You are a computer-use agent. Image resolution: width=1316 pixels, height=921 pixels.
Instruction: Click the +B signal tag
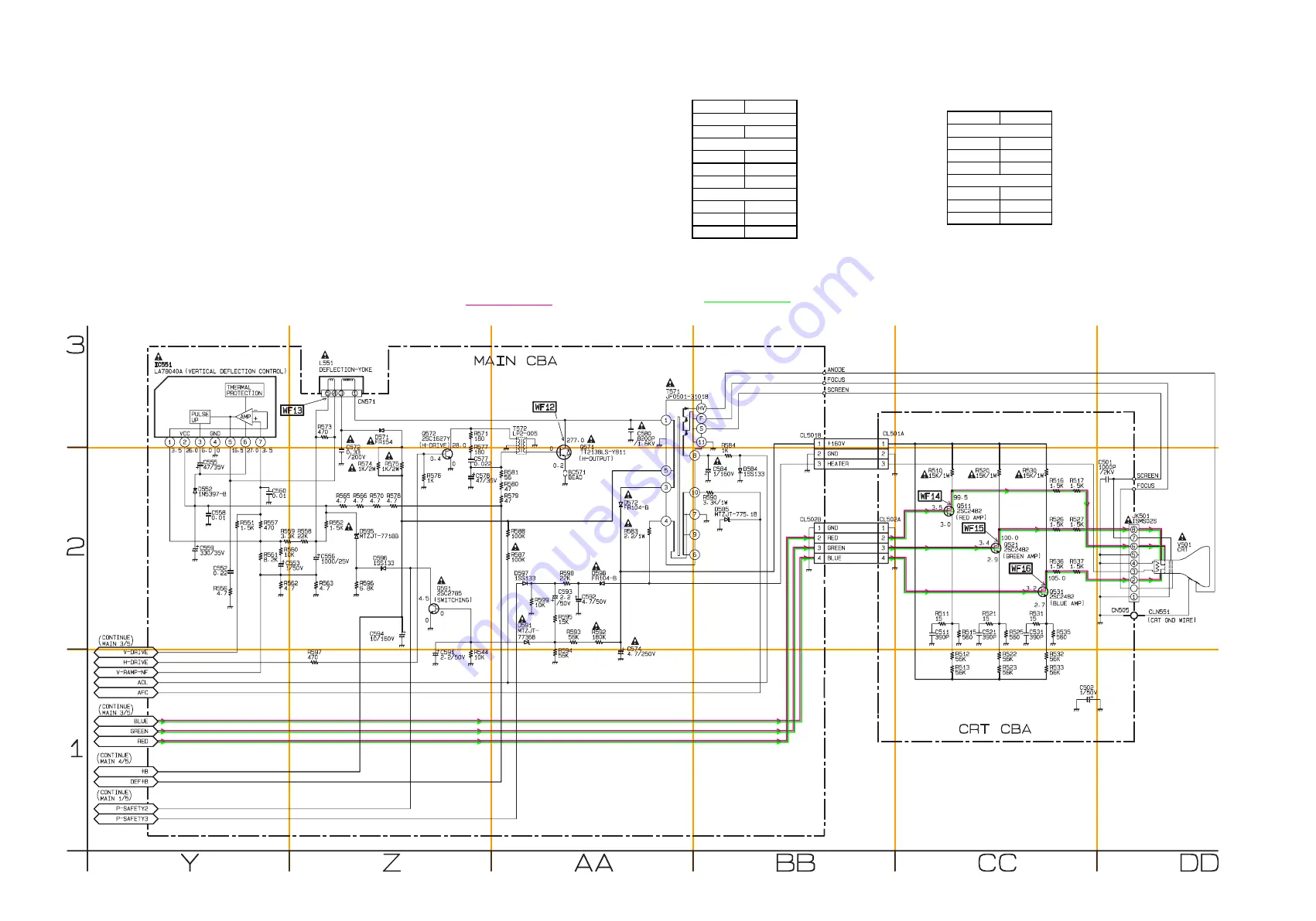126,772
